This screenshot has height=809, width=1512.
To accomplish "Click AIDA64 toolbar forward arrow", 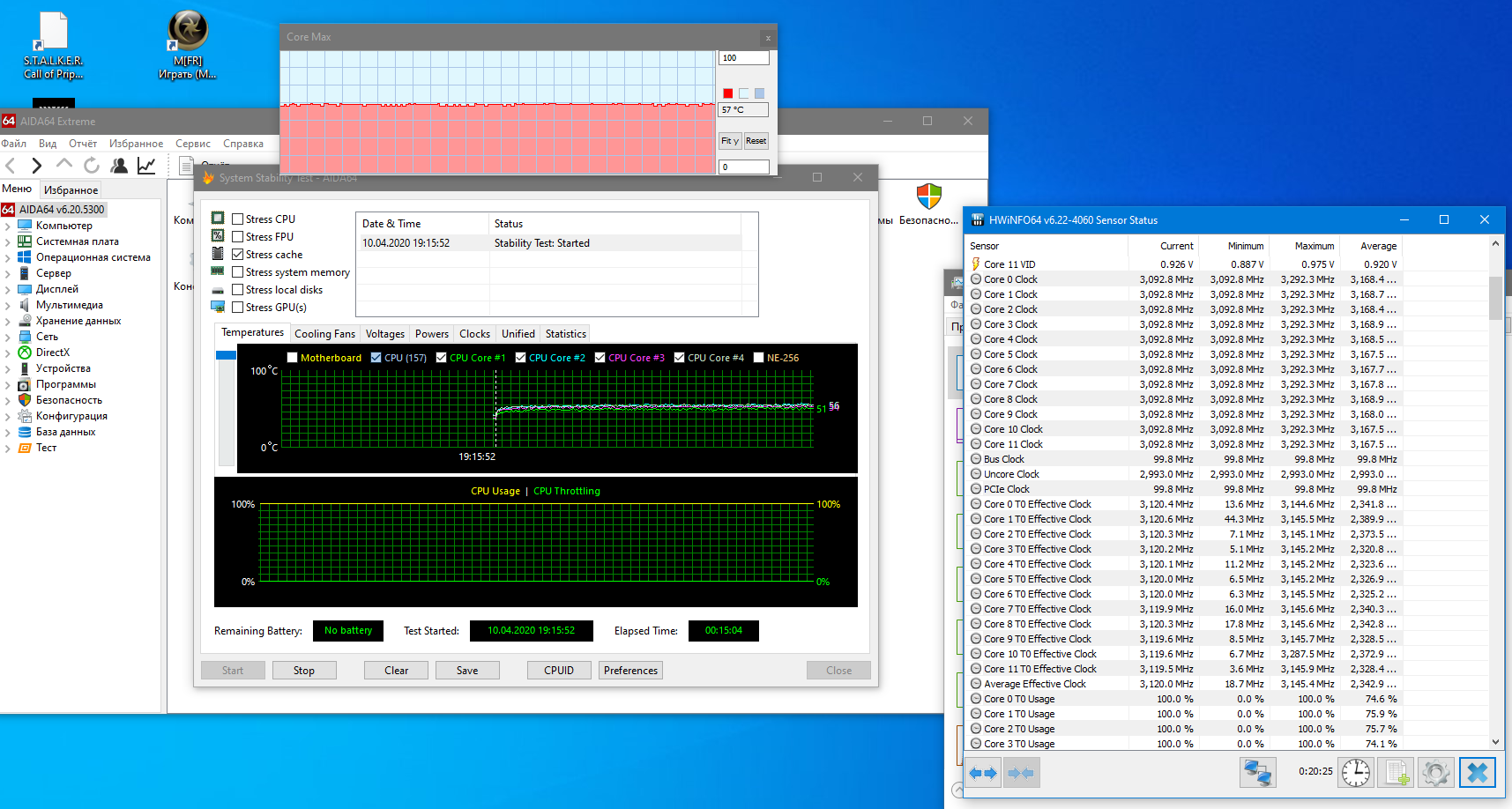I will tap(36, 166).
